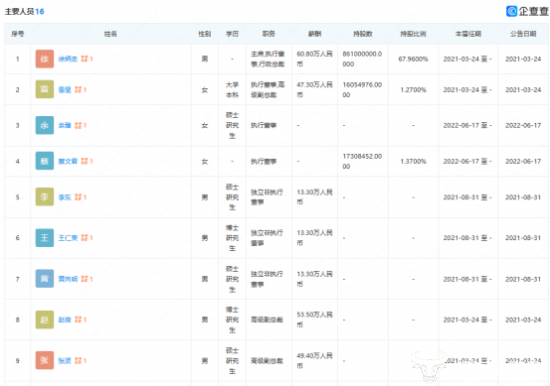Open the blue name link in row 6
This screenshot has height=386, width=550.
[68, 238]
